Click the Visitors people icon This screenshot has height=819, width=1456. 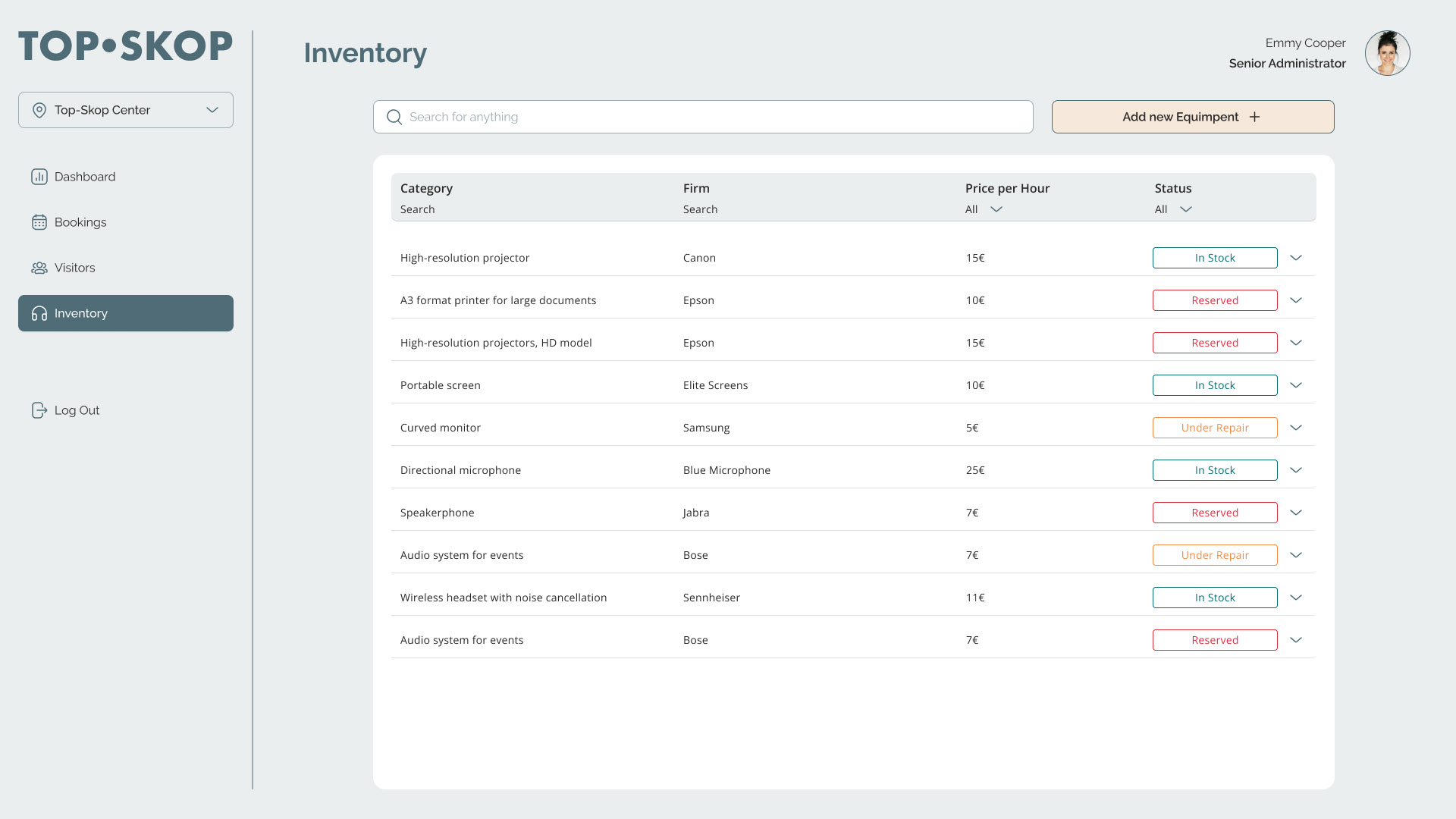[x=39, y=268]
